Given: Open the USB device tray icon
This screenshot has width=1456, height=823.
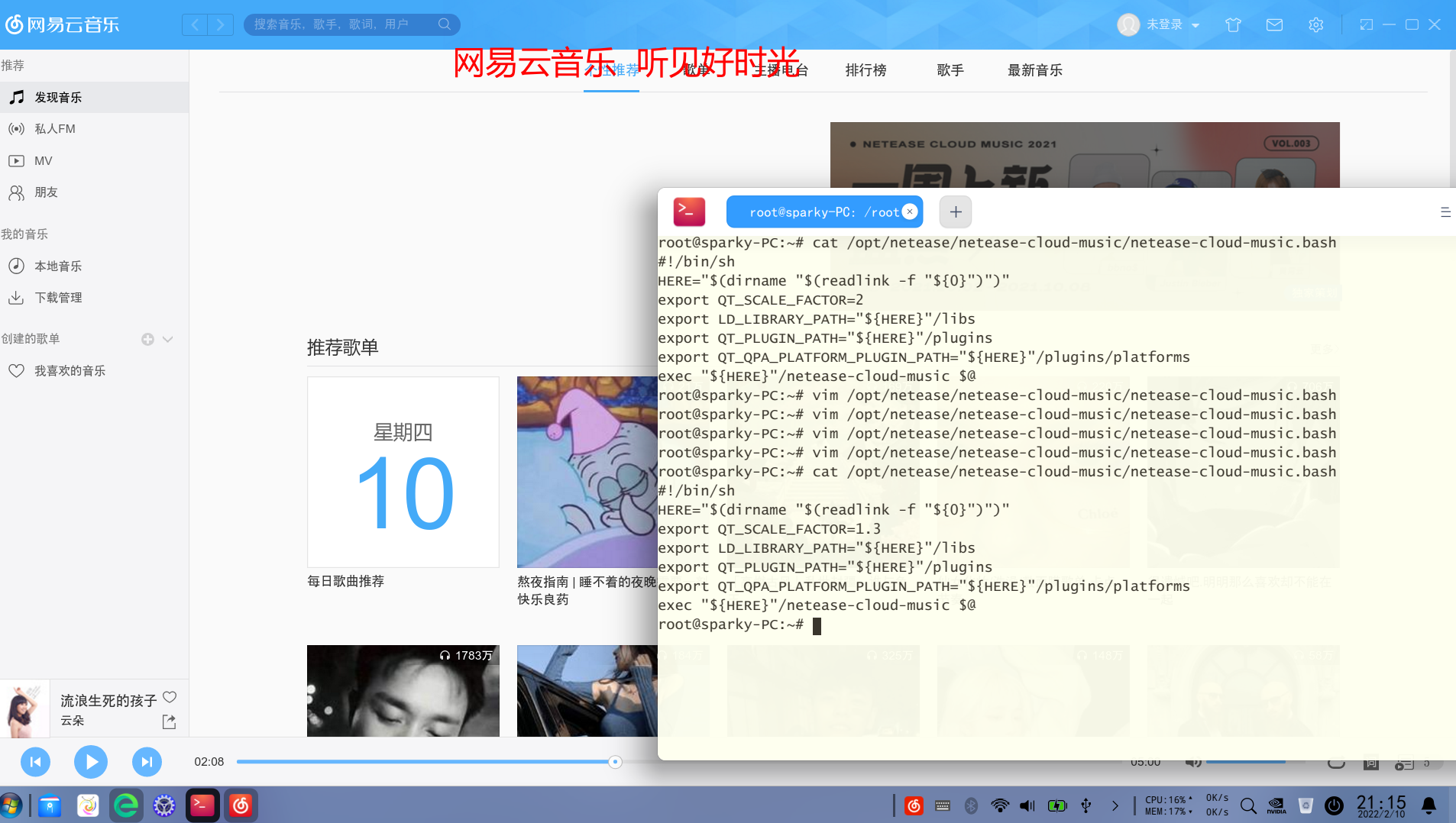Looking at the screenshot, I should pyautogui.click(x=1086, y=805).
